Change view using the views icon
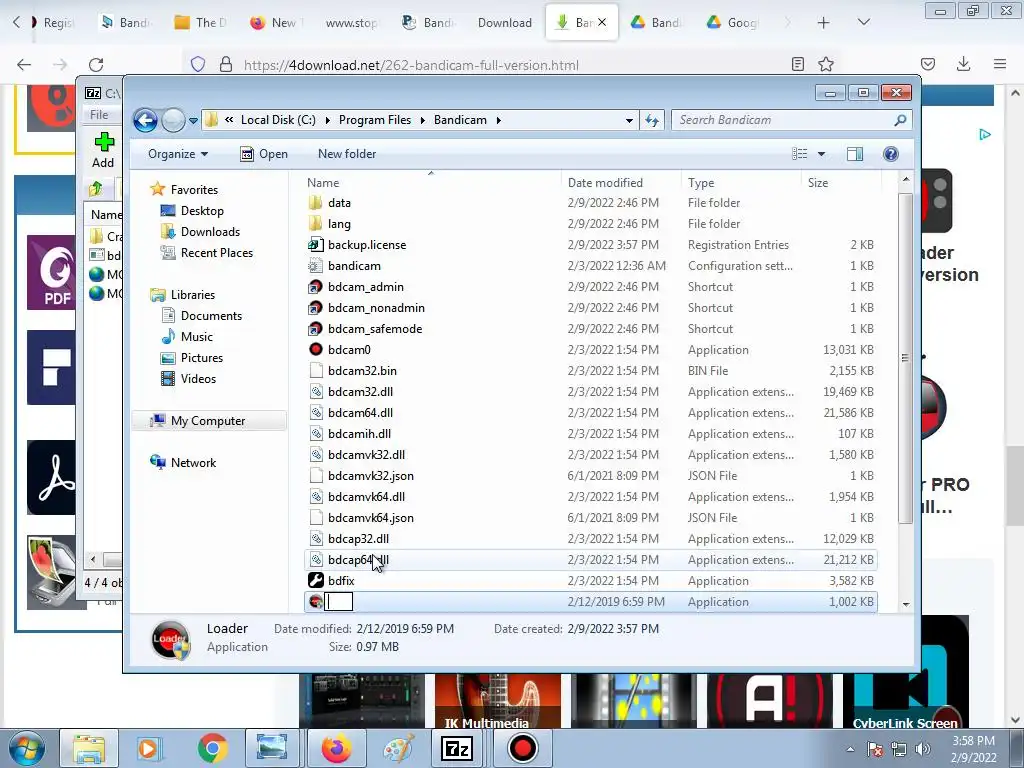1024x768 pixels. point(800,154)
